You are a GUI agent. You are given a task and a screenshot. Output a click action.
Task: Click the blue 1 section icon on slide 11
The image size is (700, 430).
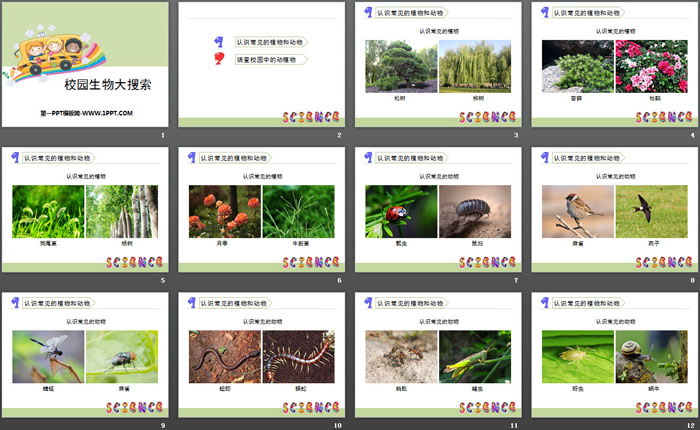[368, 302]
